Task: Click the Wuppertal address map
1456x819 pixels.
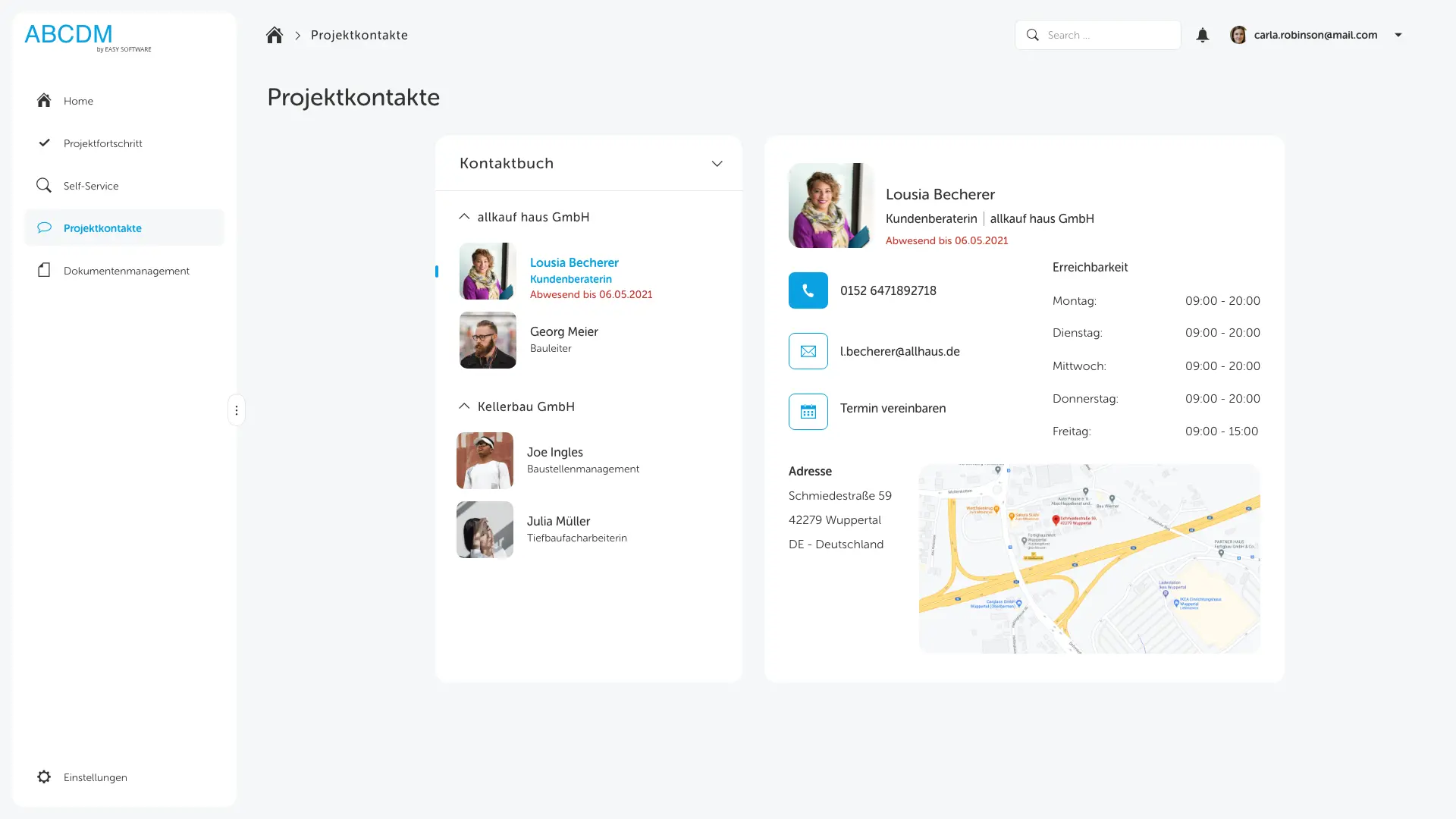Action: point(1089,559)
